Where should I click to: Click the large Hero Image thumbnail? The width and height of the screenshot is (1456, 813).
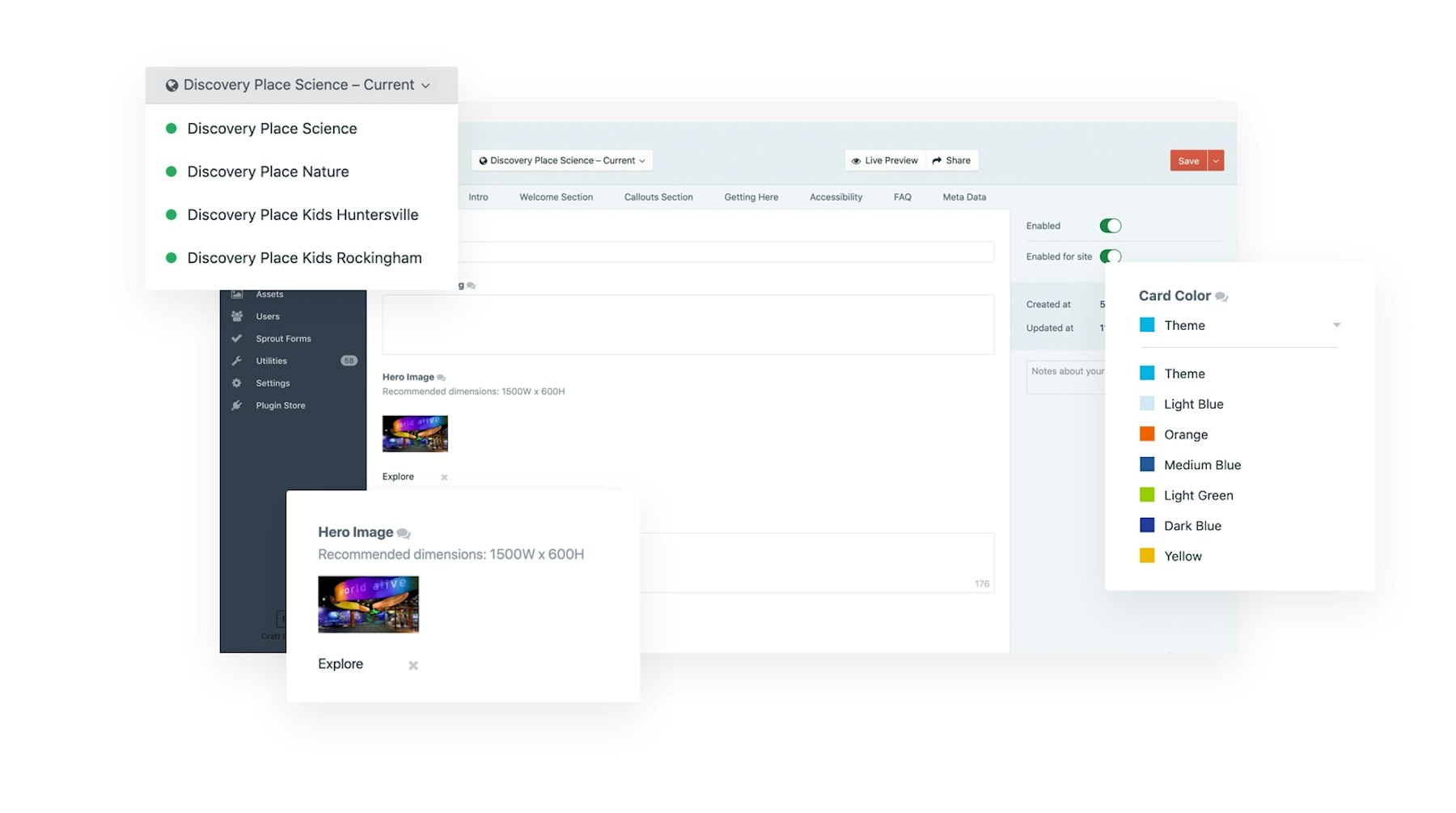click(x=368, y=604)
